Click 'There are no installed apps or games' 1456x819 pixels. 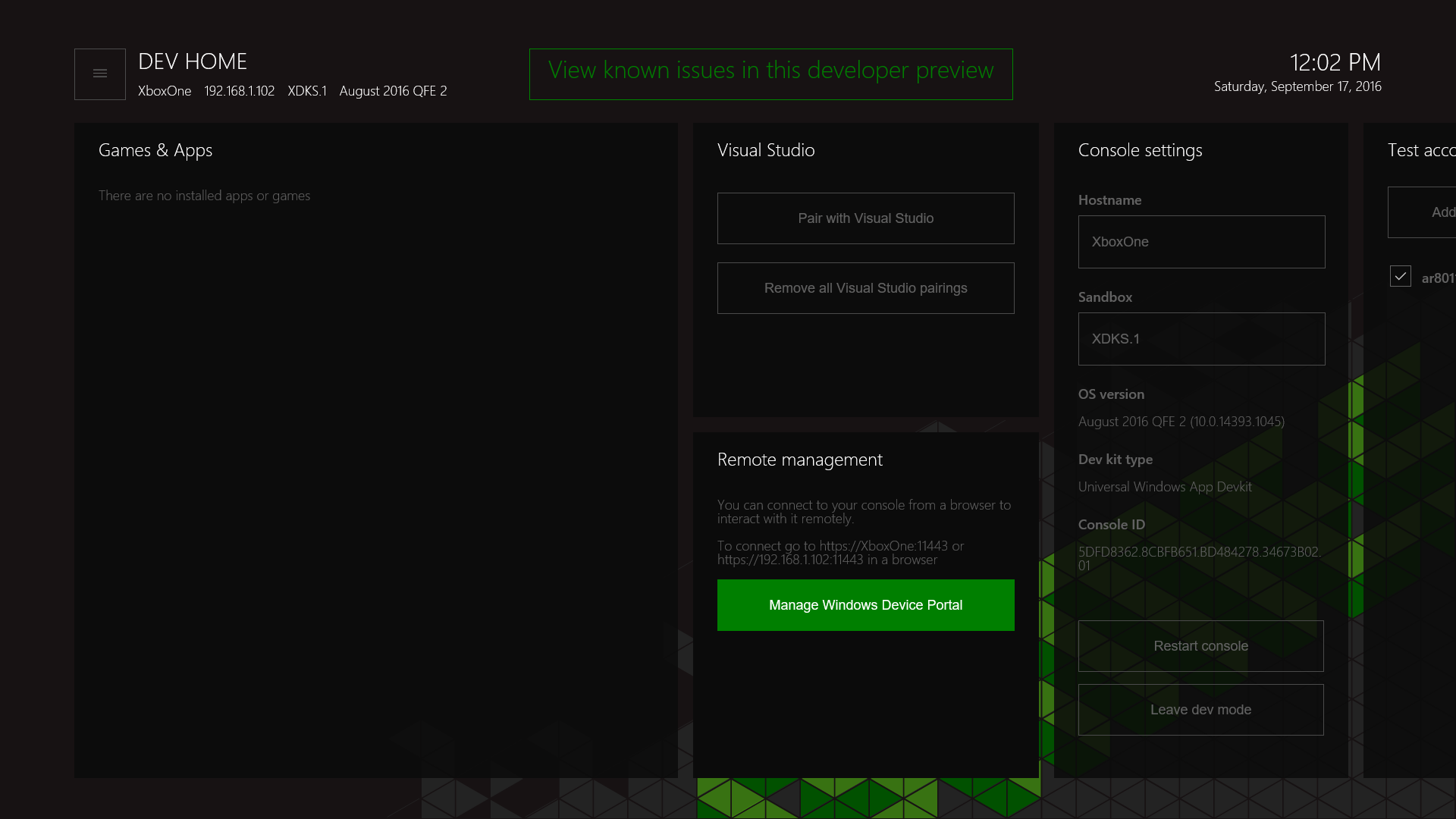(x=204, y=196)
